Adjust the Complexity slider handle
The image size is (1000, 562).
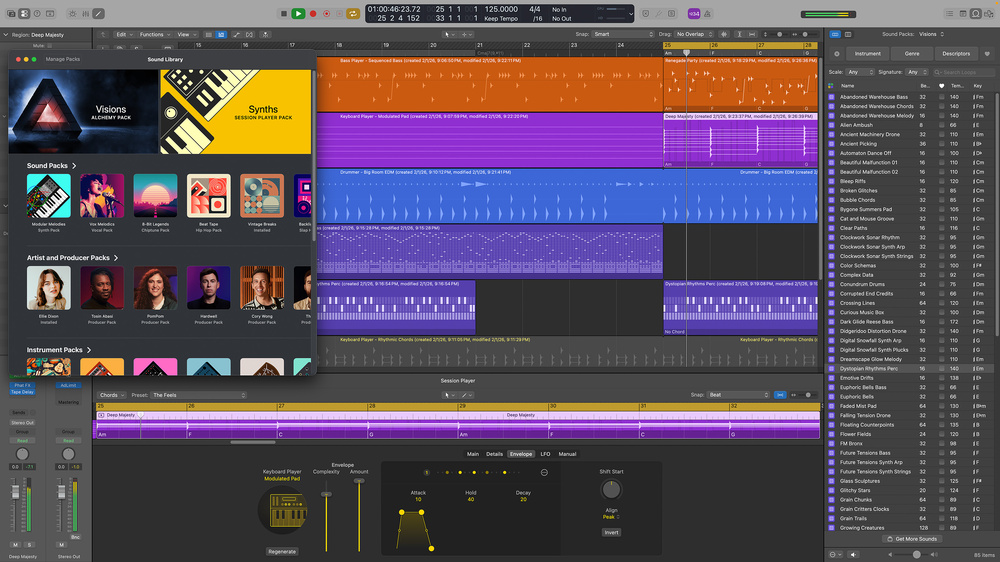click(x=326, y=494)
